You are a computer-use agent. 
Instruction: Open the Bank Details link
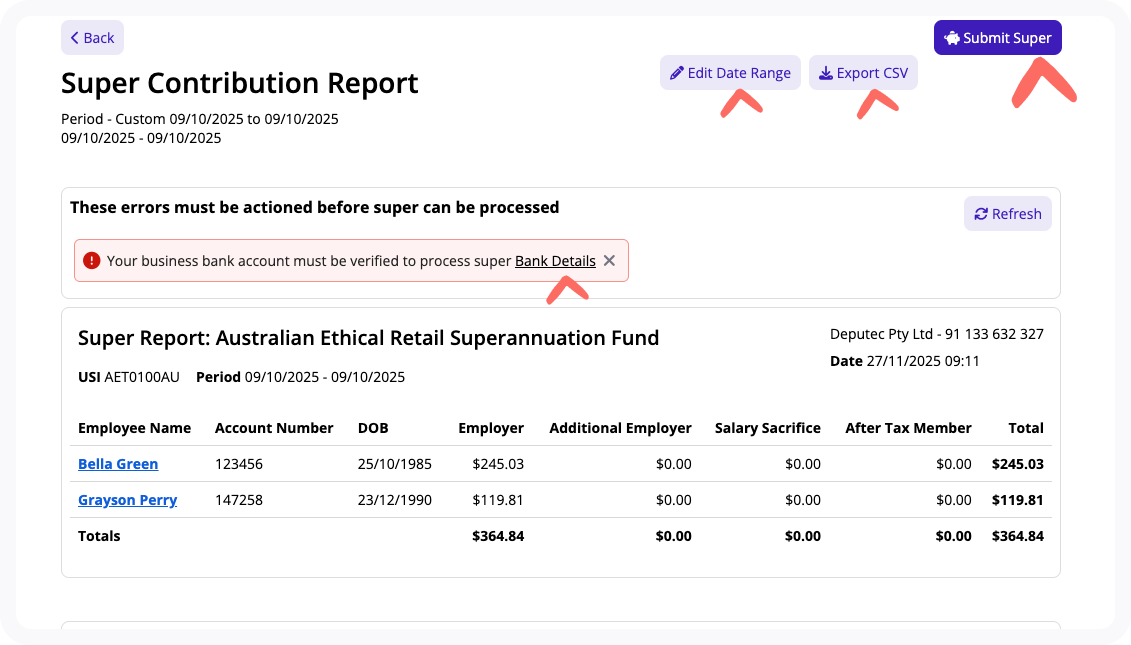click(x=555, y=261)
